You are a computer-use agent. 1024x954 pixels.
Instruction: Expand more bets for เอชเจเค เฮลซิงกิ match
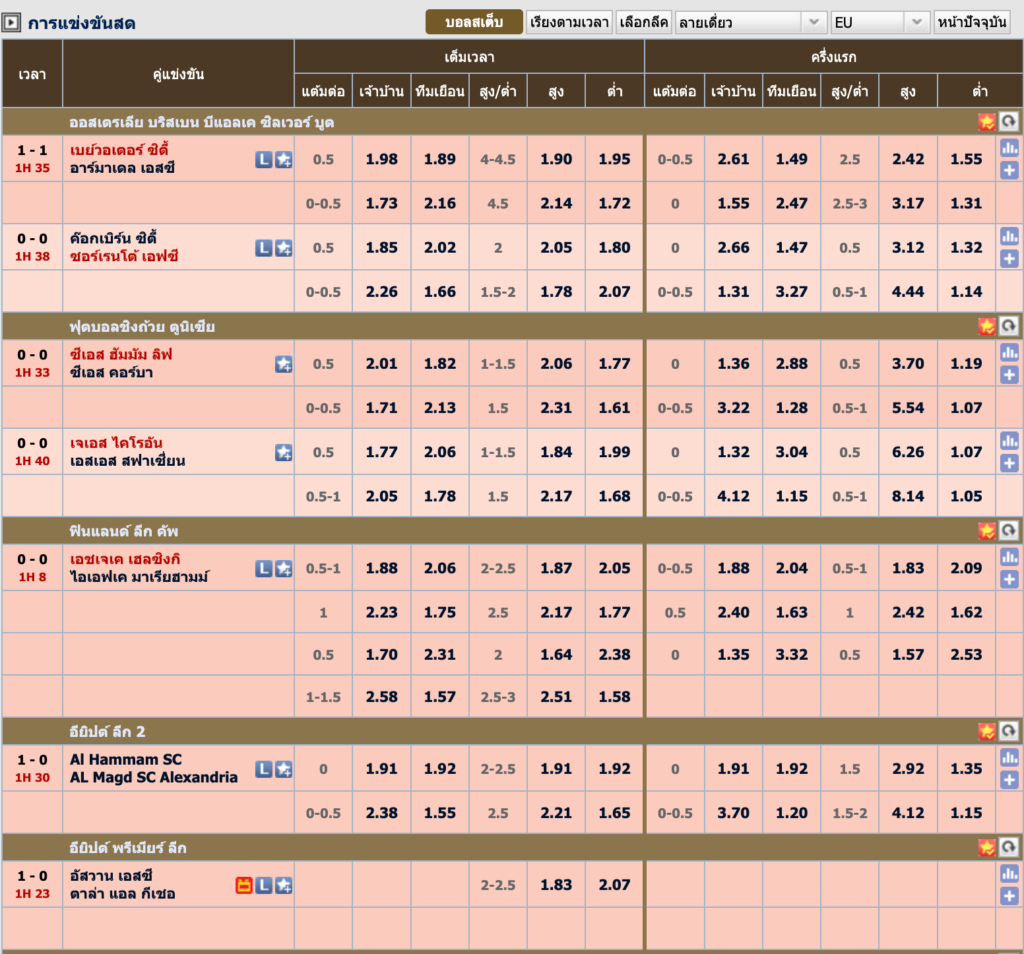pos(1009,579)
